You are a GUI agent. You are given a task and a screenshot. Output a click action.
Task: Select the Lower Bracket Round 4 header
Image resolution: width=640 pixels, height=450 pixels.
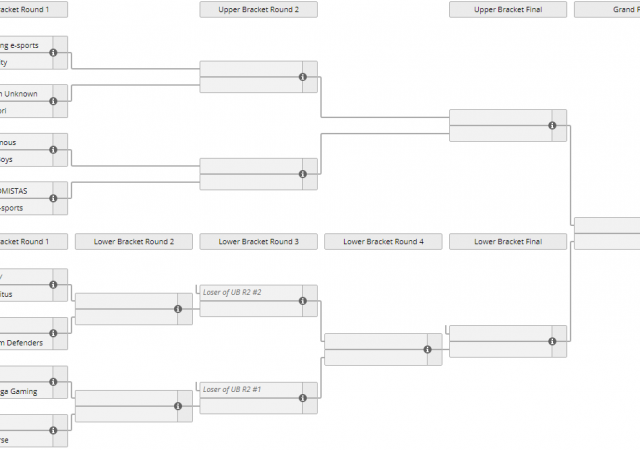tap(383, 241)
